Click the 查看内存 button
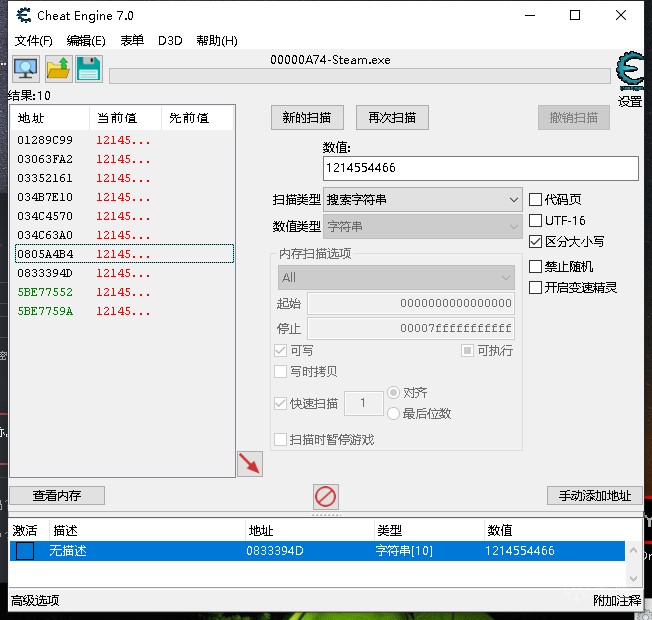This screenshot has height=620, width=652. 57,495
